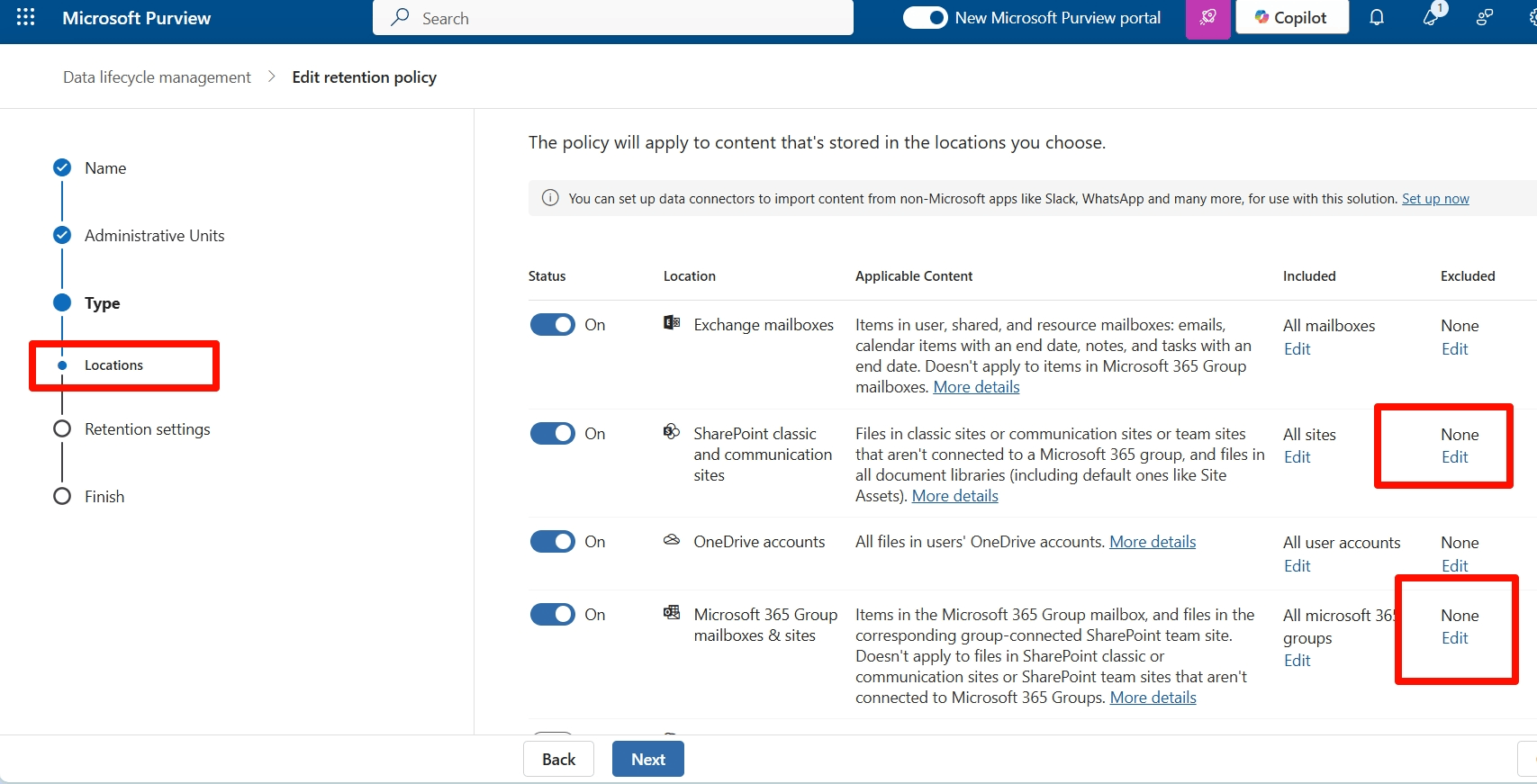Screen dimensions: 1537x784
Task: Go to the Type step
Action: point(103,303)
